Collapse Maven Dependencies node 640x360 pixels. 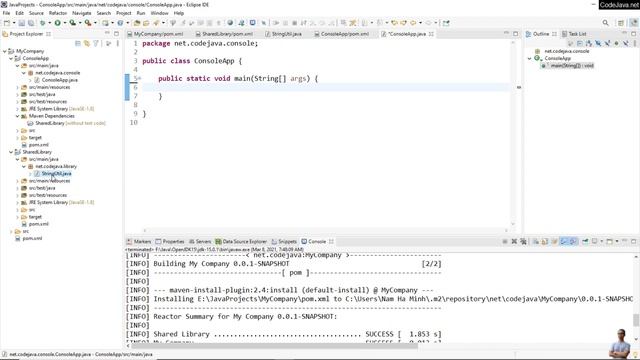coord(18,116)
